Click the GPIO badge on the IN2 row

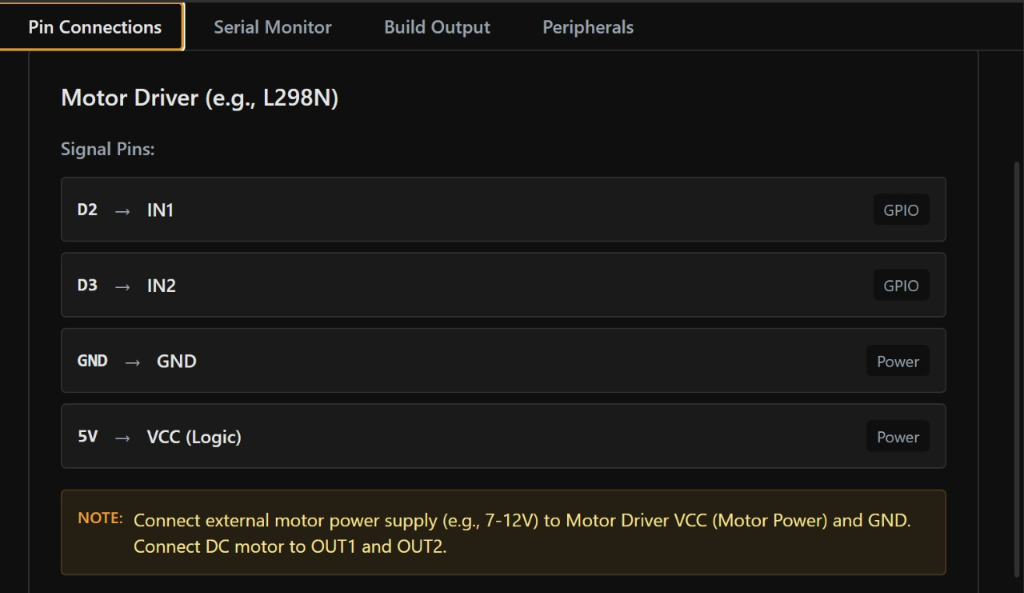pyautogui.click(x=900, y=286)
